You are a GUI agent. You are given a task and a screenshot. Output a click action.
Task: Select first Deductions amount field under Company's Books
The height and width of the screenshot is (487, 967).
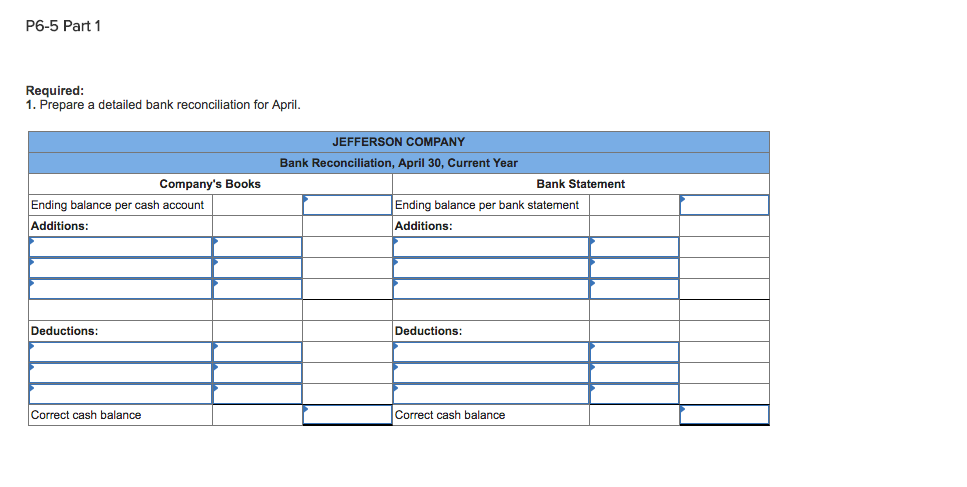tap(257, 352)
